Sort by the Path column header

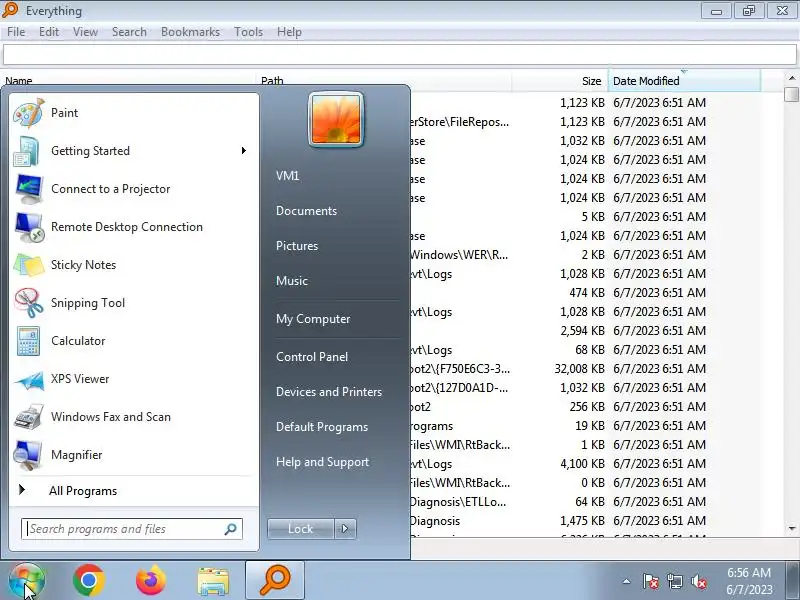(x=384, y=79)
